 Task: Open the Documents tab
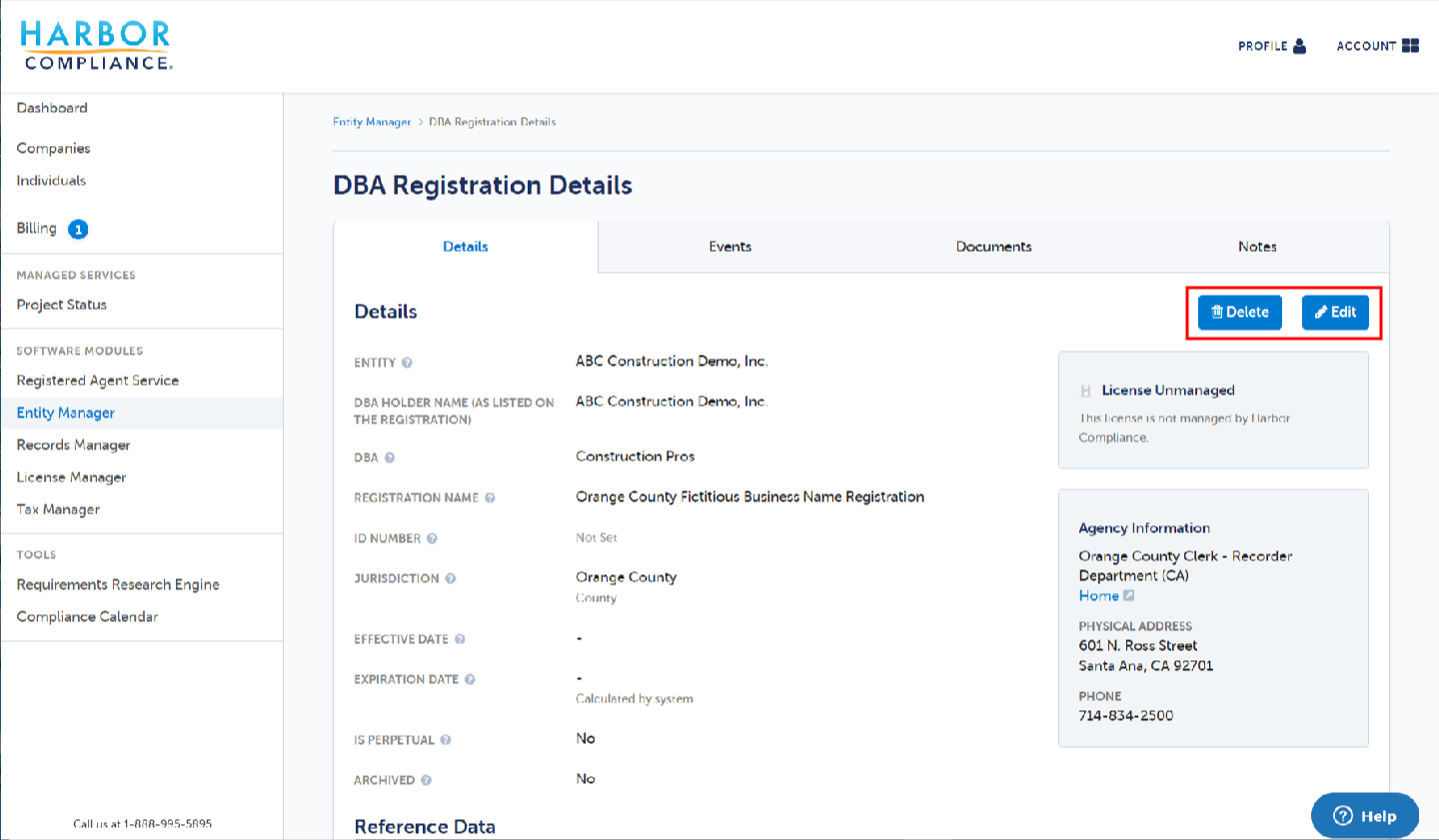tap(993, 247)
